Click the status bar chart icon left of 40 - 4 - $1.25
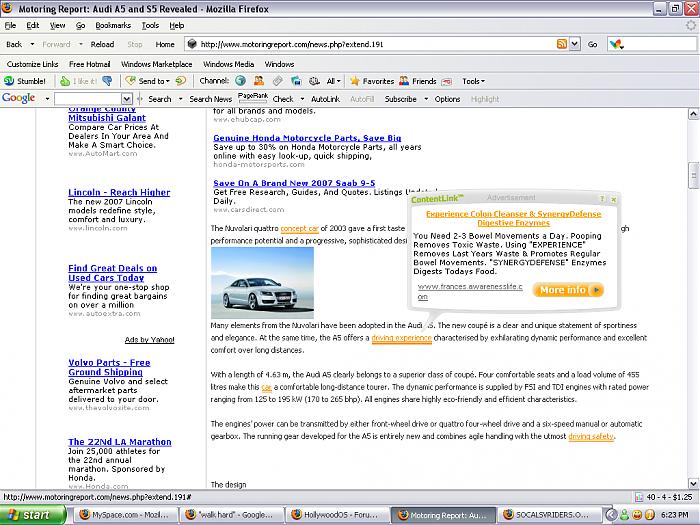The width and height of the screenshot is (700, 525). click(x=639, y=497)
